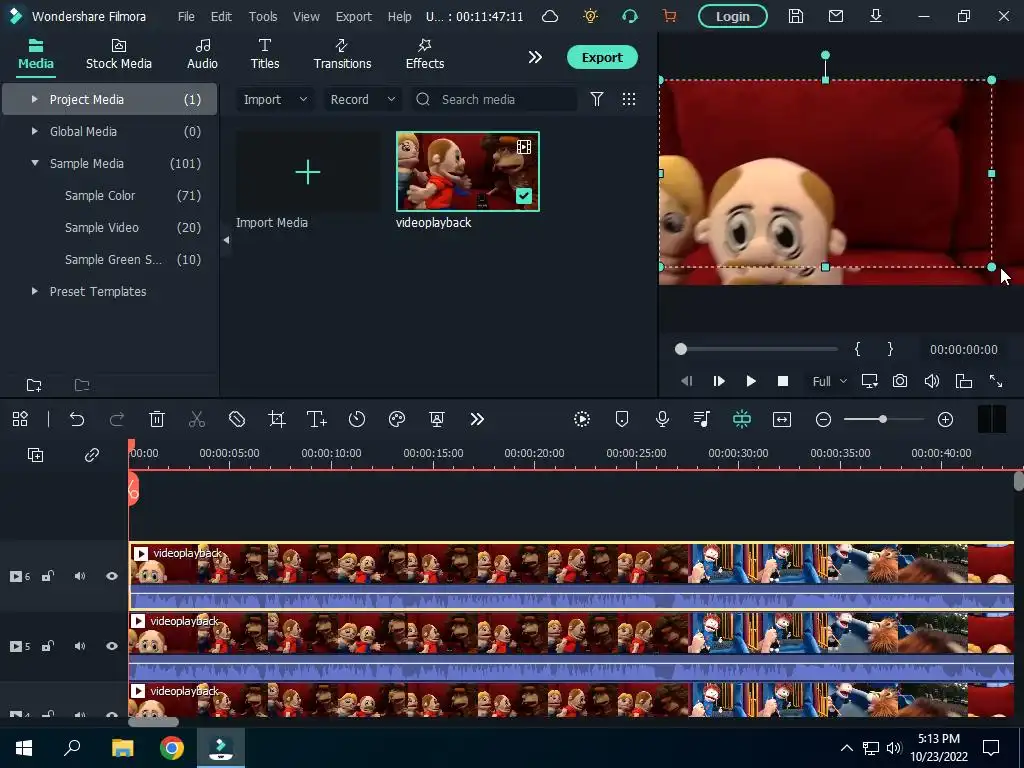Collapse Sample Media folder
Image resolution: width=1024 pixels, height=768 pixels.
click(x=35, y=163)
